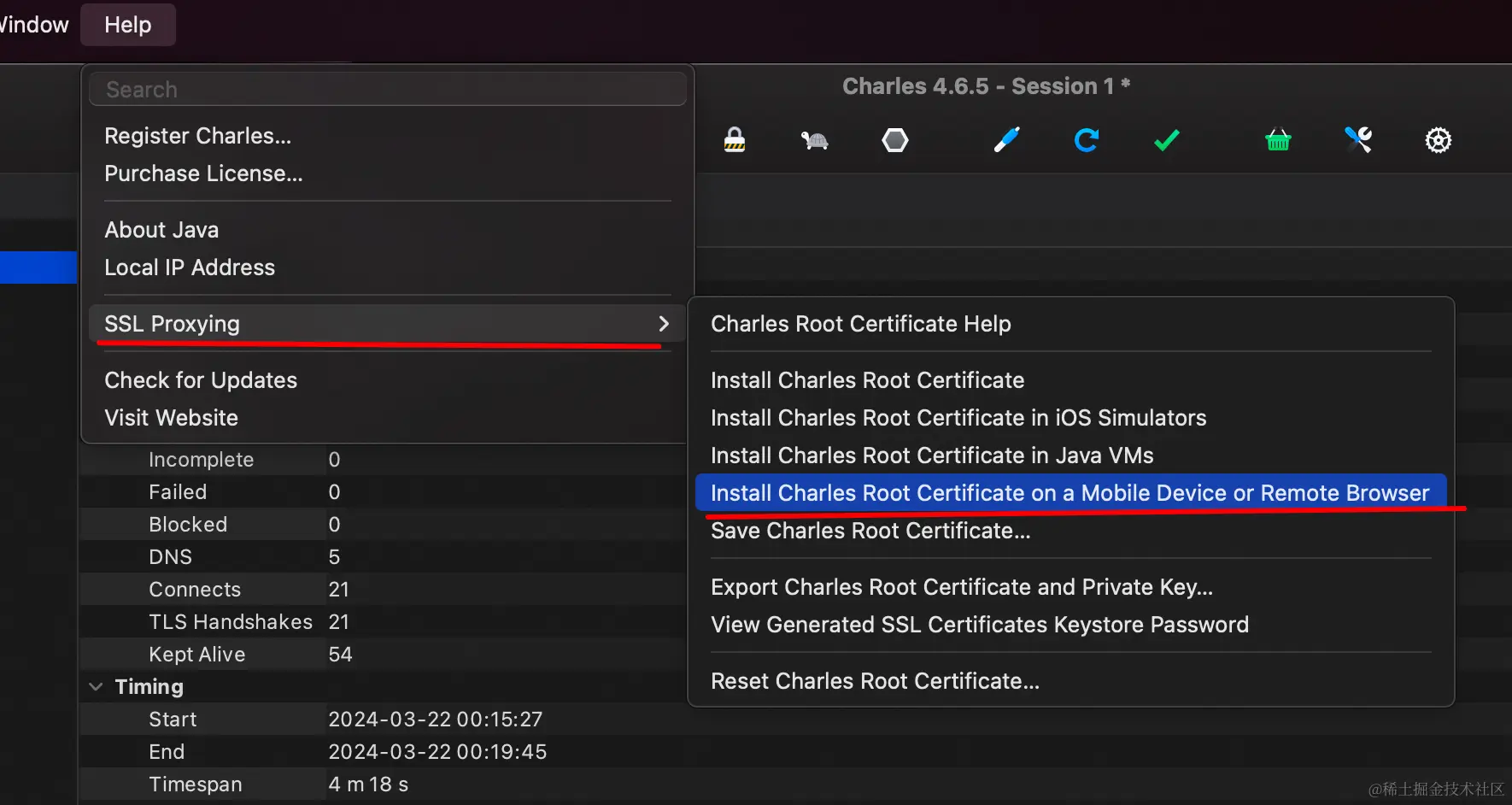1512x805 pixels.
Task: Open Charles Root Certificate Help
Action: (1071, 324)
